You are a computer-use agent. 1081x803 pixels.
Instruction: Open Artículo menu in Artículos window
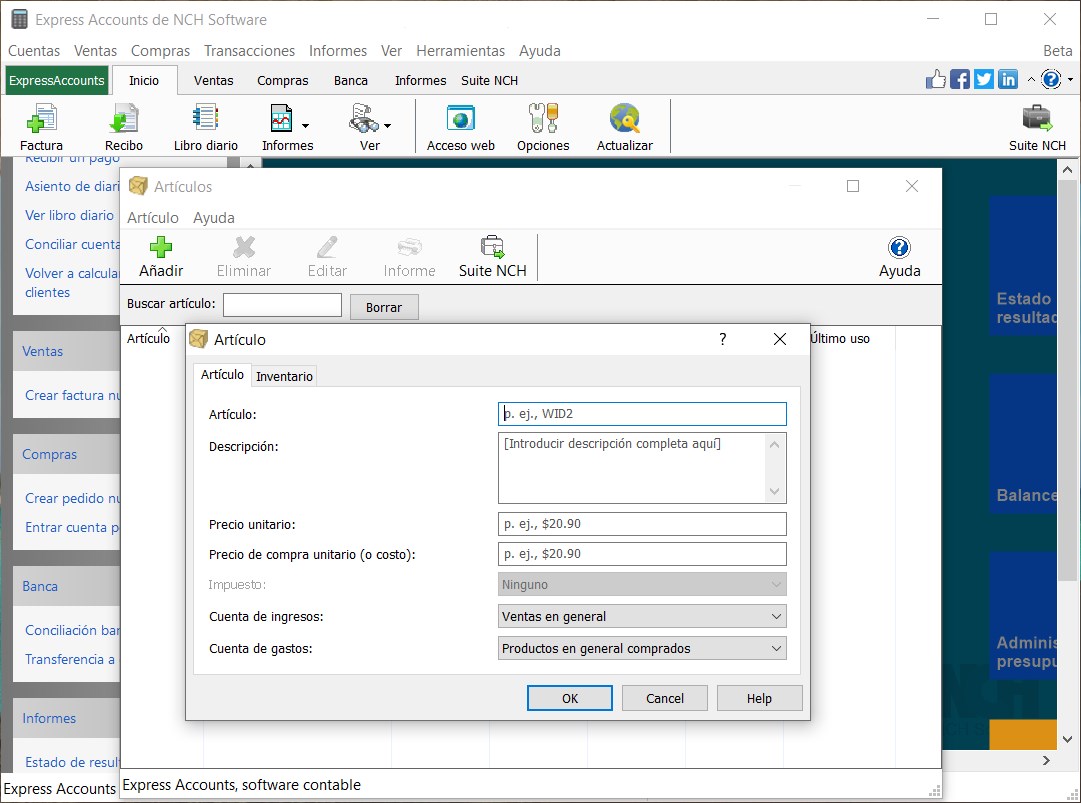152,218
